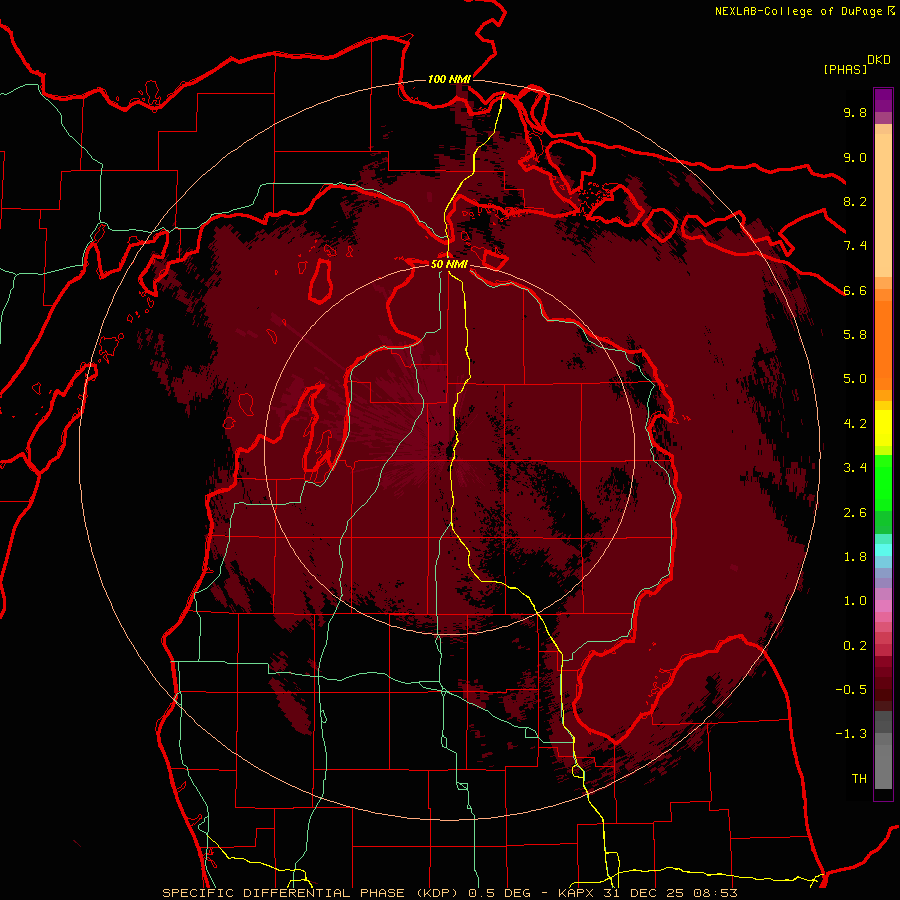The width and height of the screenshot is (900, 900).
Task: Click the TH label on the legend
Action: (x=859, y=779)
